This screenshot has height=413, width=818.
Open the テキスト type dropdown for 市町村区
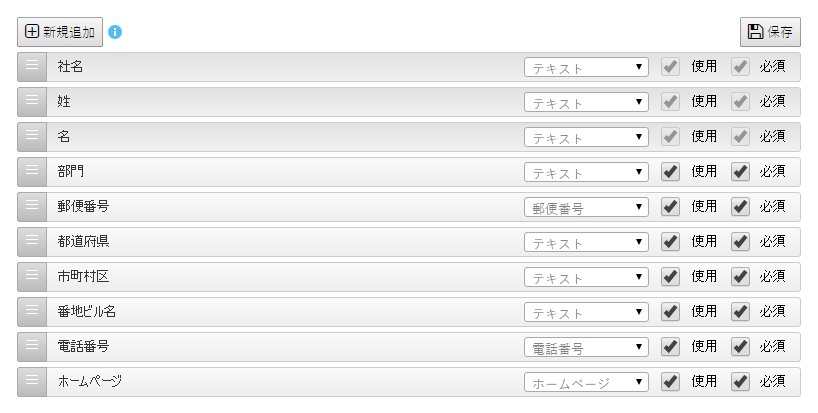pos(586,277)
